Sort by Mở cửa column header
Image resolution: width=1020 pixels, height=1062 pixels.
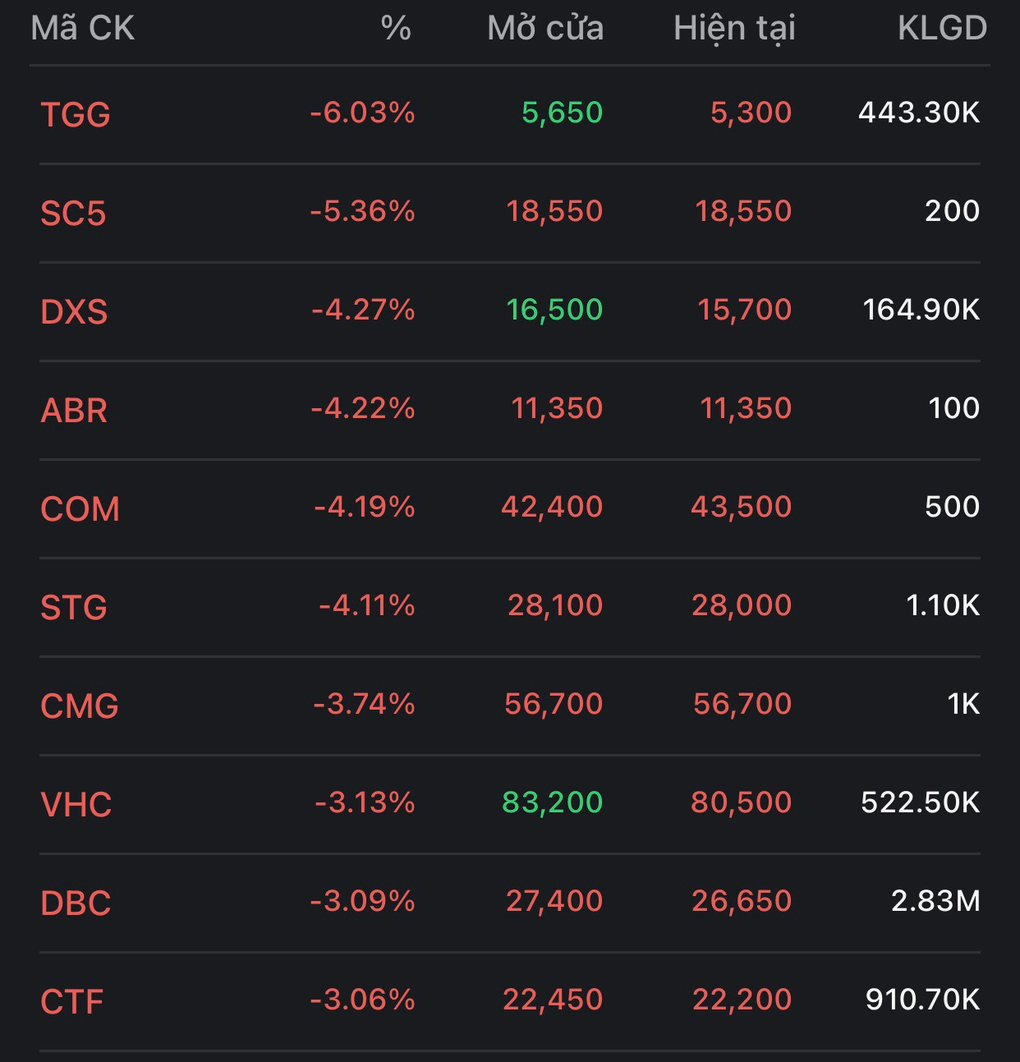point(545,28)
